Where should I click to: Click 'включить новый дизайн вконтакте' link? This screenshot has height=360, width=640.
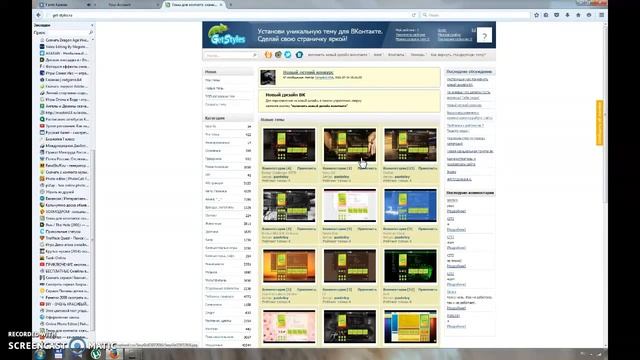click(337, 55)
